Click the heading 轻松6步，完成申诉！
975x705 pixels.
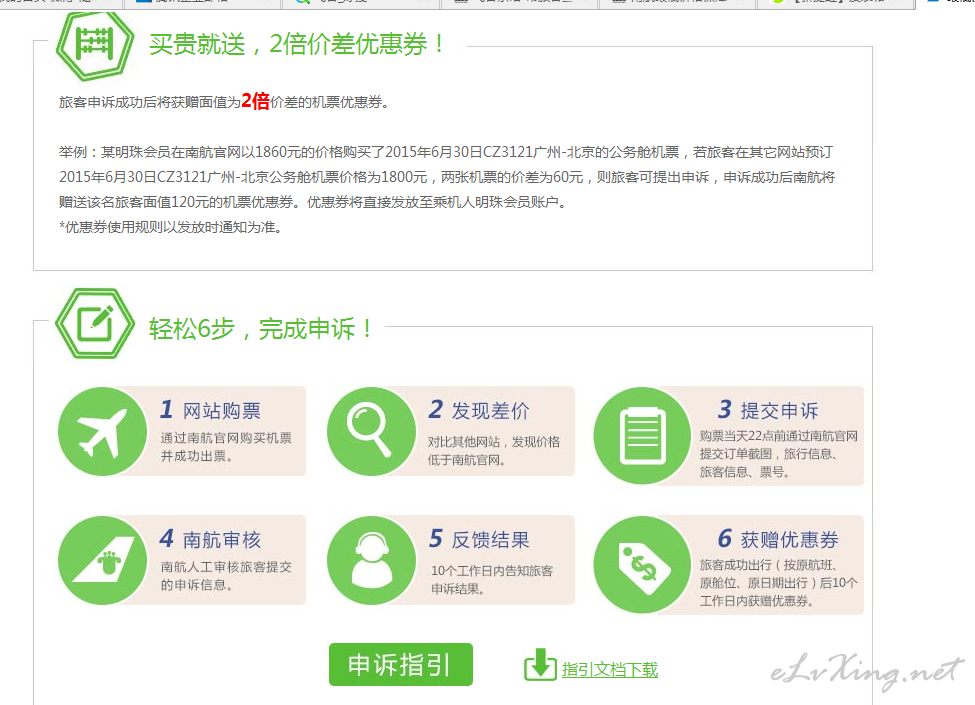tap(261, 329)
